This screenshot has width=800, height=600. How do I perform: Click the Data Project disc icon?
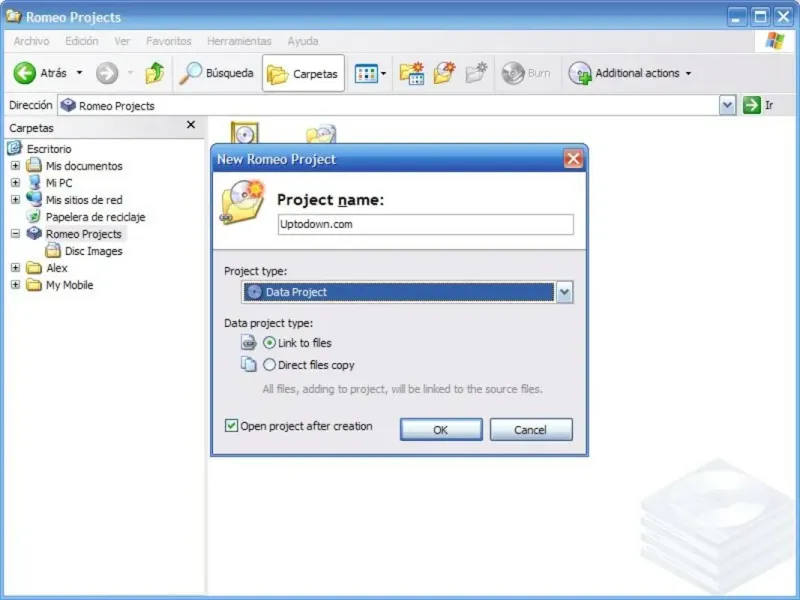tap(254, 292)
